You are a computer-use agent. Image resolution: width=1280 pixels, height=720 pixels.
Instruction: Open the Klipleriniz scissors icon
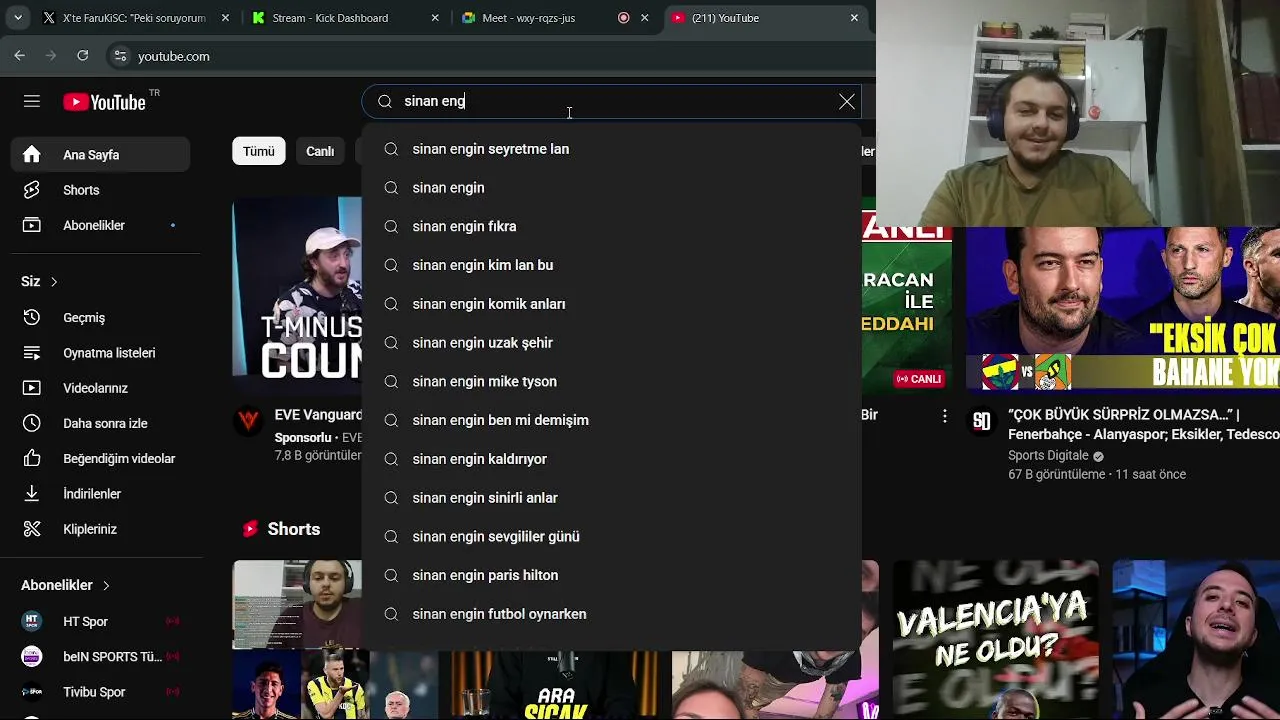pyautogui.click(x=32, y=529)
